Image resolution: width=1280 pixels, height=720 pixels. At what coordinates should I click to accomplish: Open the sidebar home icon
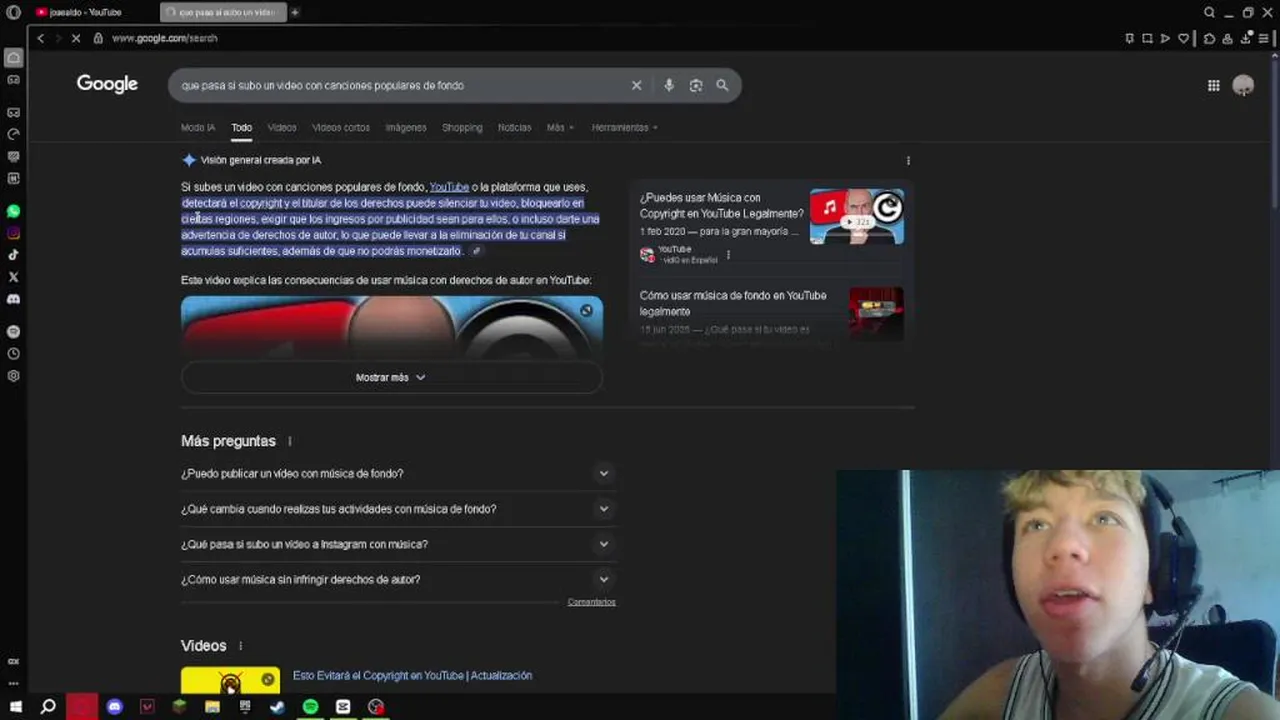point(13,58)
